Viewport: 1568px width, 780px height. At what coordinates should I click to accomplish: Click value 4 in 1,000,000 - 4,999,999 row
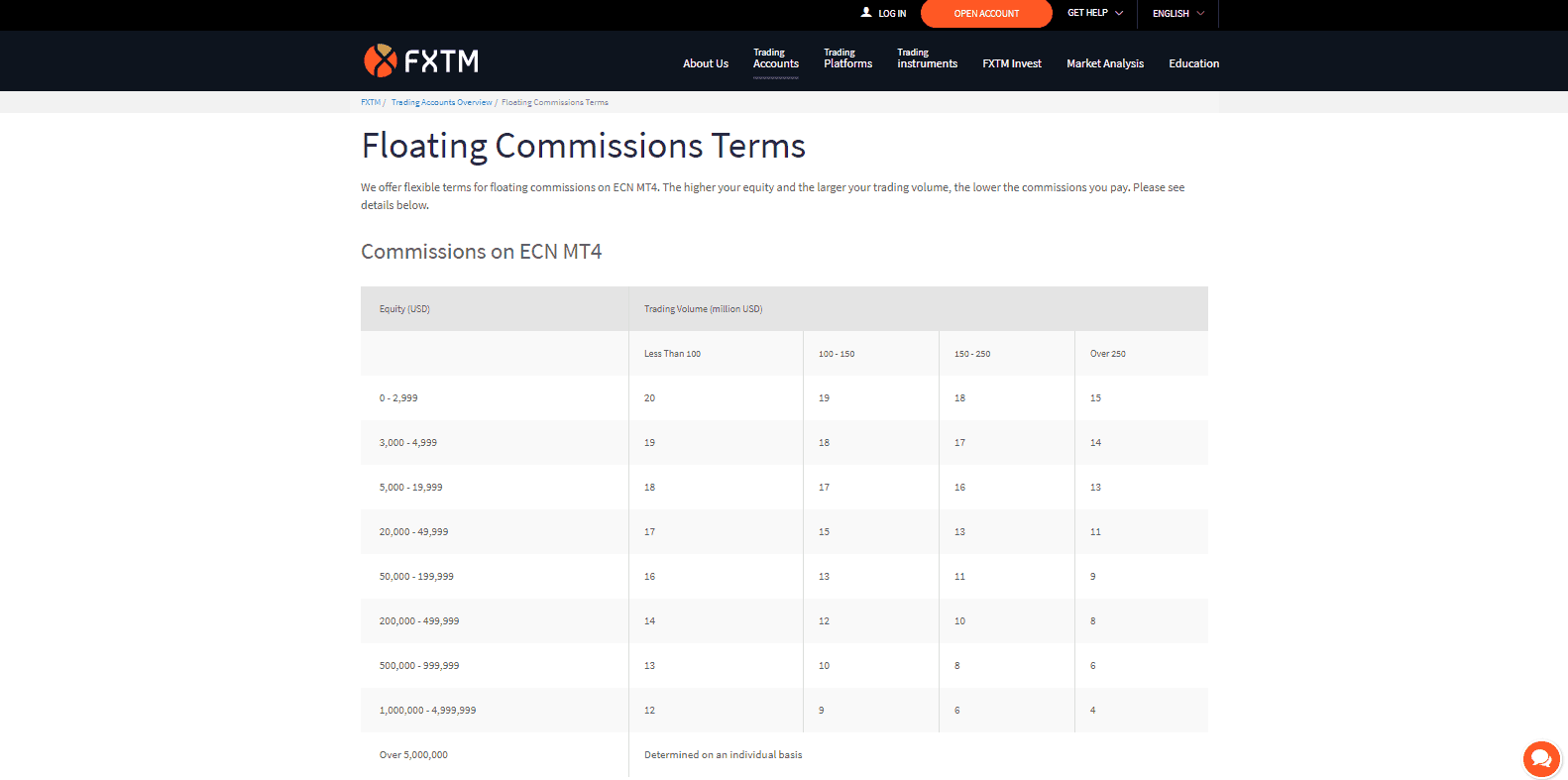(x=1093, y=711)
